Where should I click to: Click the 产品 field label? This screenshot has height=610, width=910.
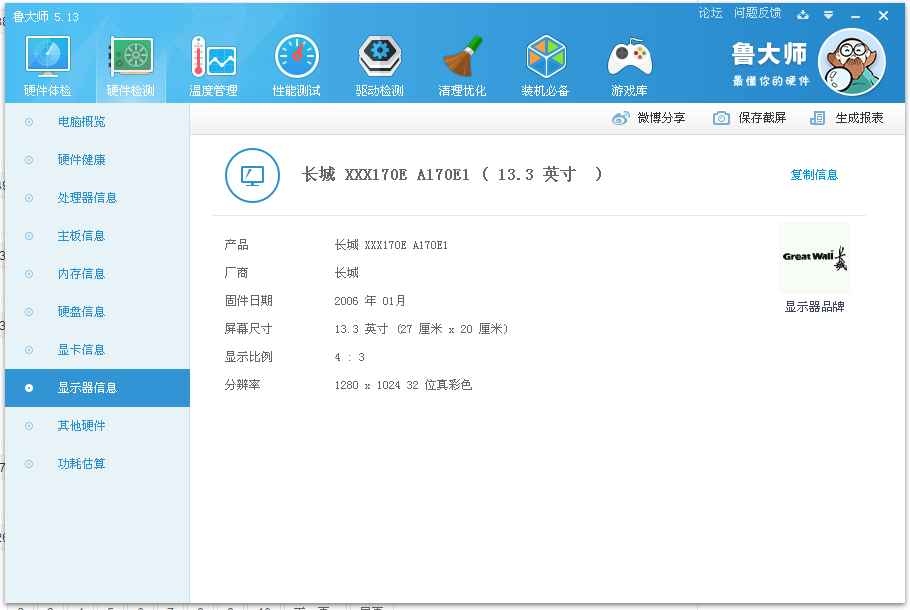[236, 245]
